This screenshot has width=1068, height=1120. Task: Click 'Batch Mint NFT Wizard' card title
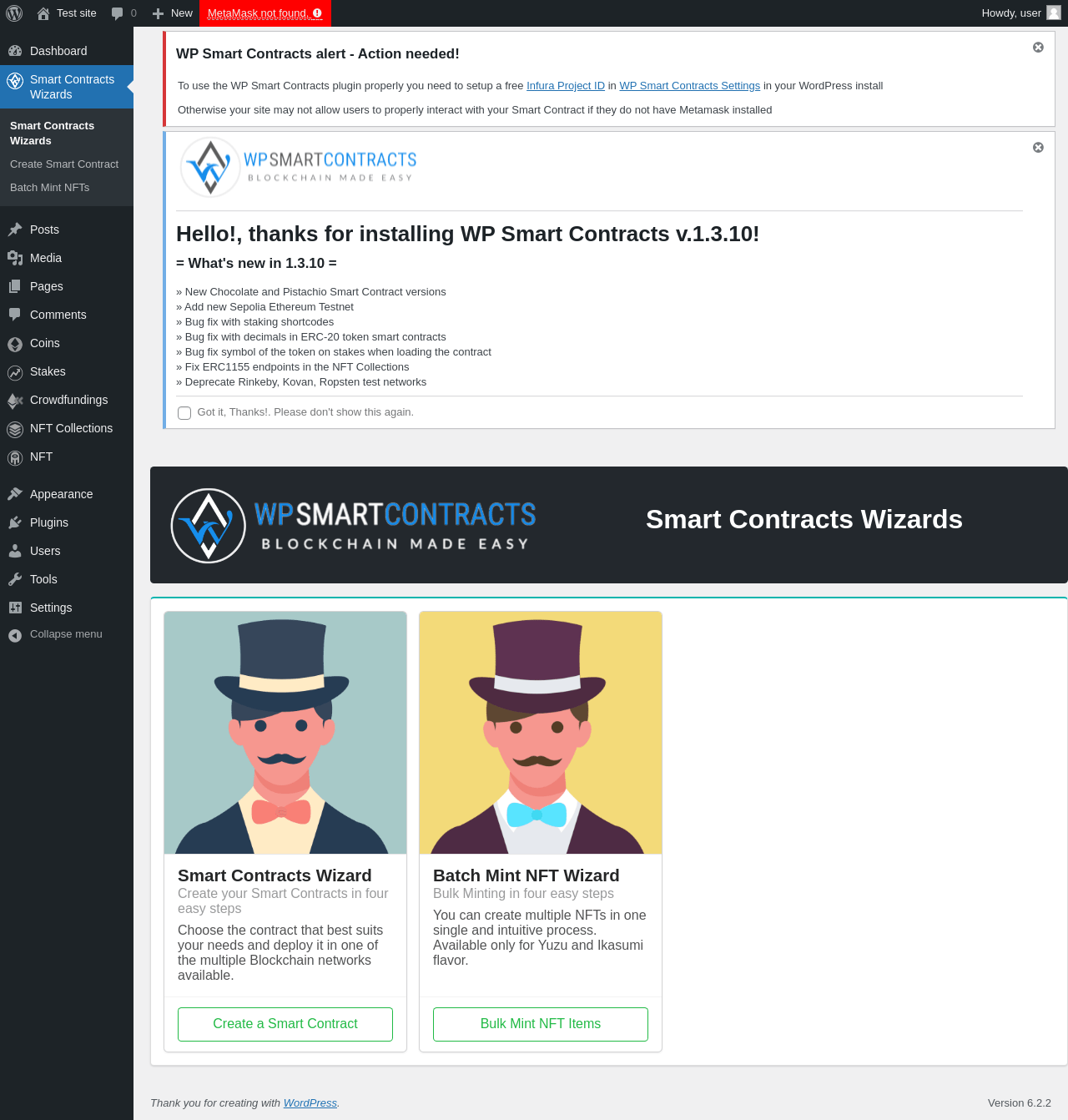[526, 875]
